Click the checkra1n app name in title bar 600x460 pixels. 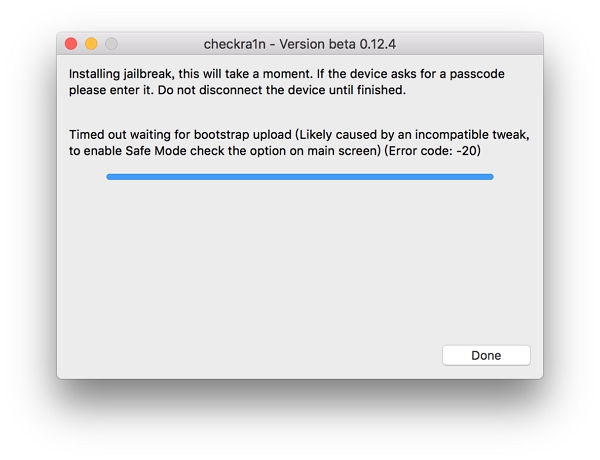(234, 44)
